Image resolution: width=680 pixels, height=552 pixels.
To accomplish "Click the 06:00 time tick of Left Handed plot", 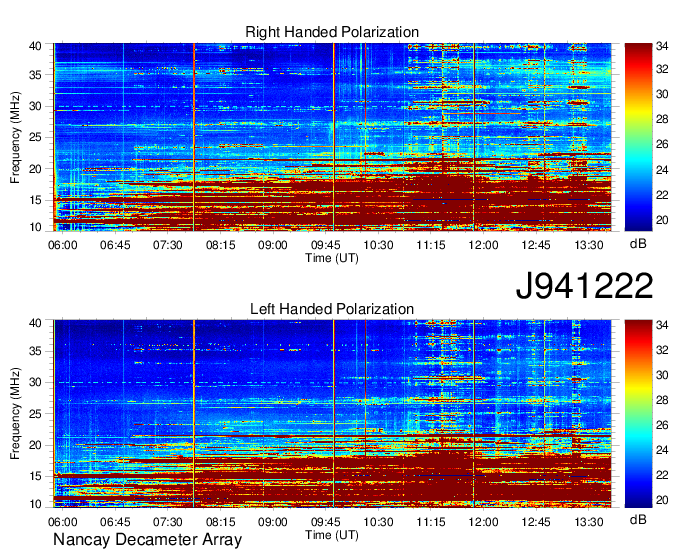I will [62, 522].
